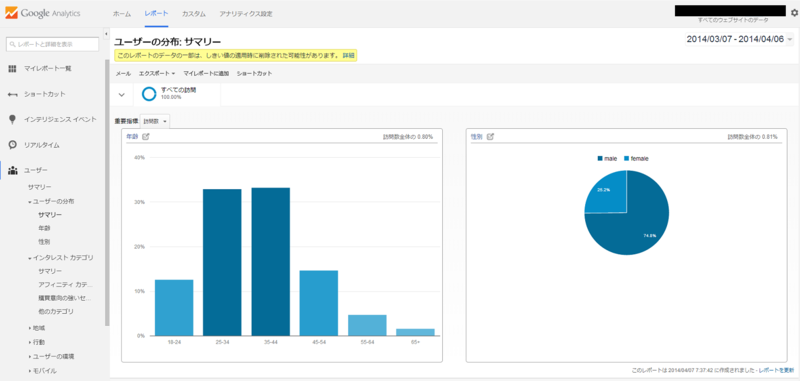Open the 性別 chart title link
This screenshot has height=381, width=800.
[477, 136]
